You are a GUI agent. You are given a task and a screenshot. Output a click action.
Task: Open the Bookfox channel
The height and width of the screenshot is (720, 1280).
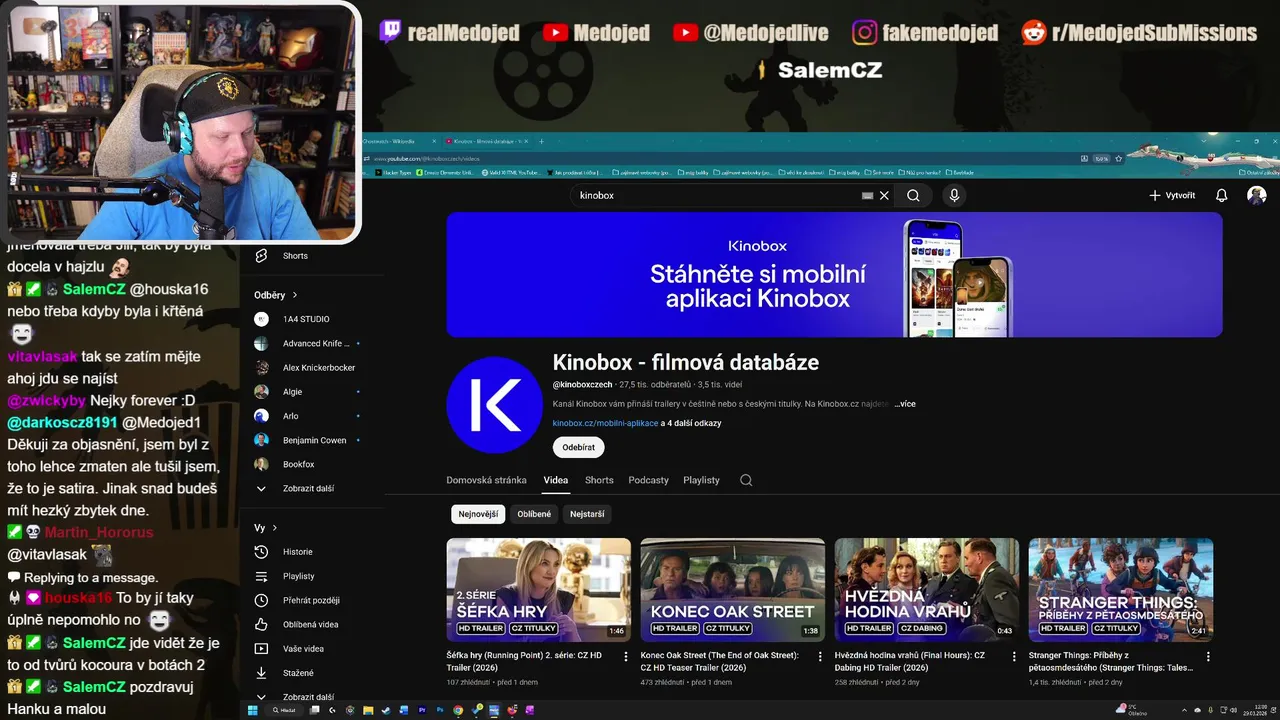[299, 464]
